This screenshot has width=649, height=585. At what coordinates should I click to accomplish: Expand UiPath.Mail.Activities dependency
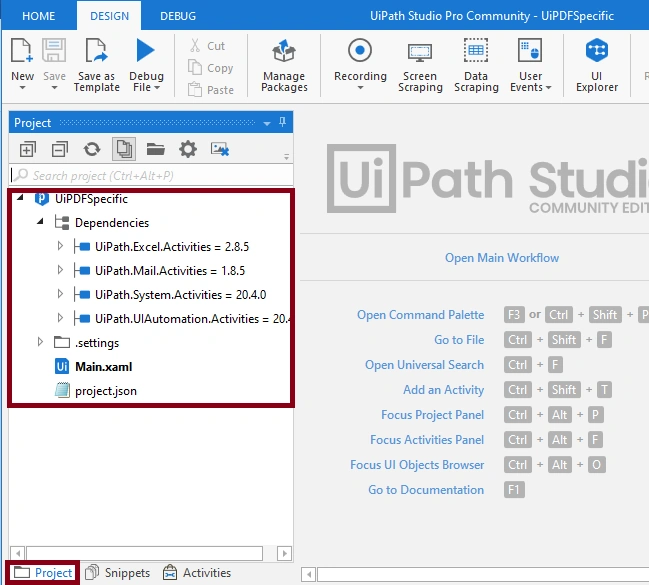pos(60,270)
